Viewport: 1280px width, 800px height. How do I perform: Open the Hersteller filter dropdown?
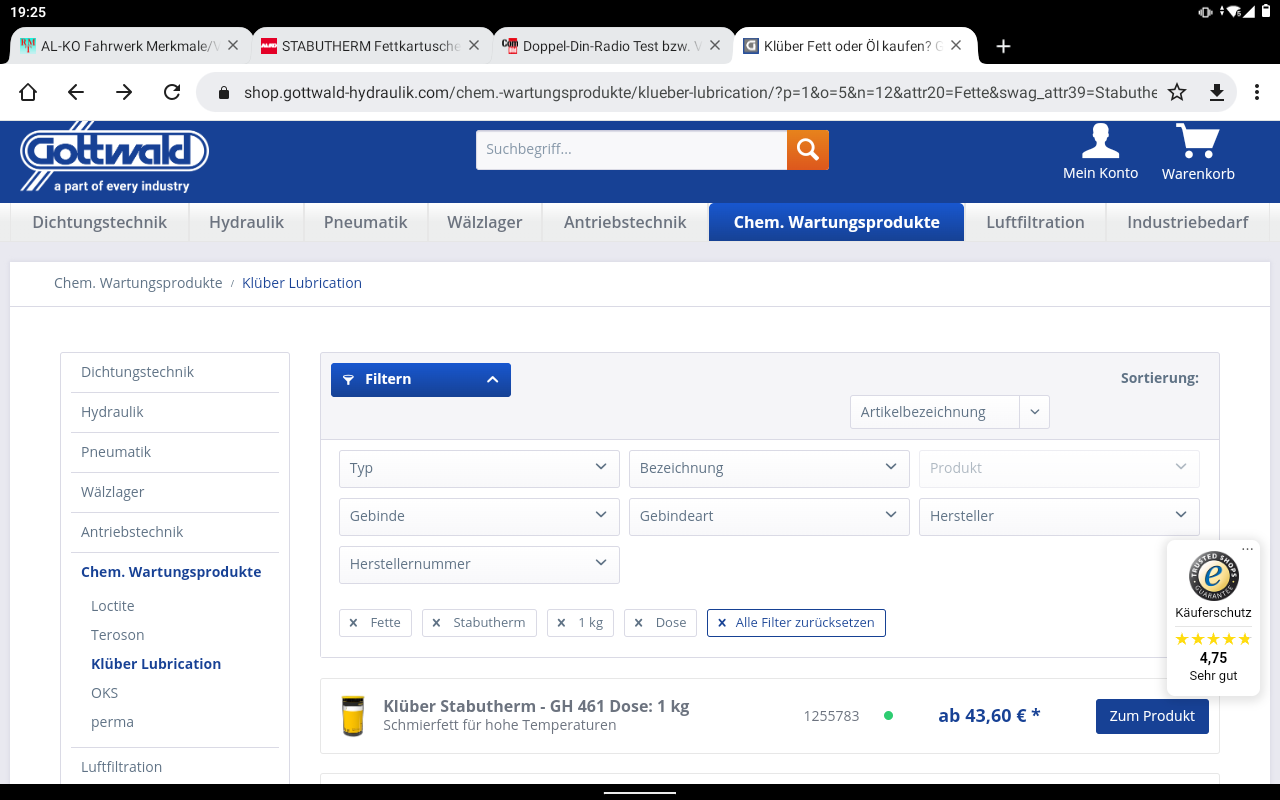[1059, 516]
